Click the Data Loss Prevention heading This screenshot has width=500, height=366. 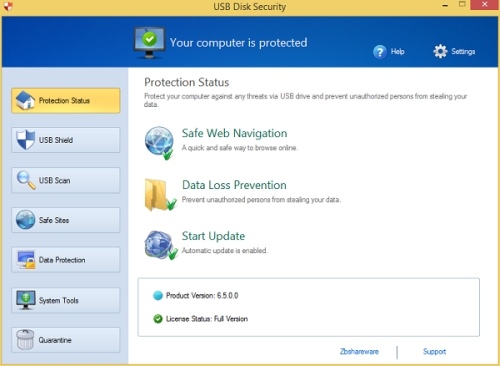coord(234,185)
